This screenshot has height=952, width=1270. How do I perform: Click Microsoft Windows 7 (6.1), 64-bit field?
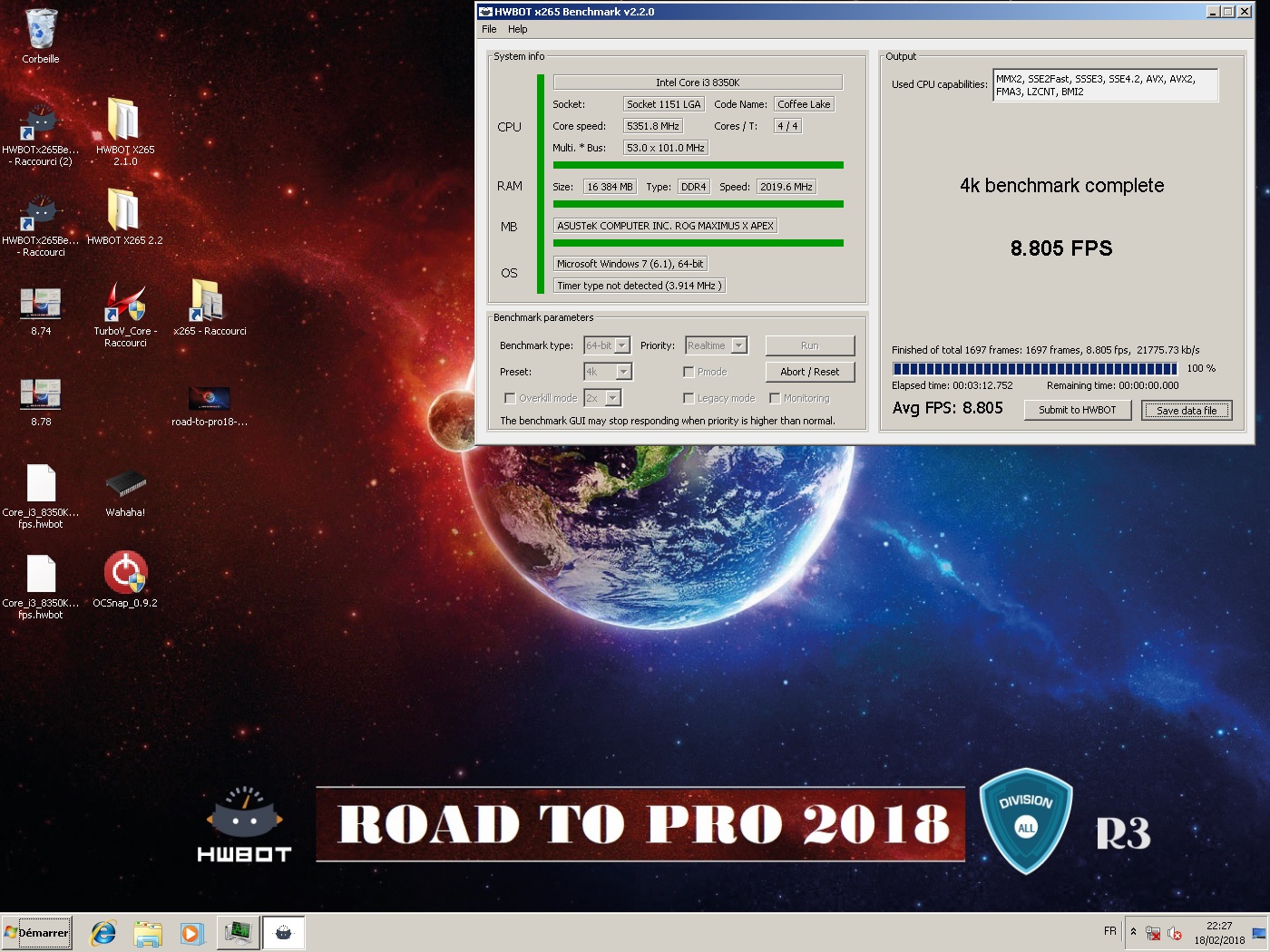(x=630, y=264)
